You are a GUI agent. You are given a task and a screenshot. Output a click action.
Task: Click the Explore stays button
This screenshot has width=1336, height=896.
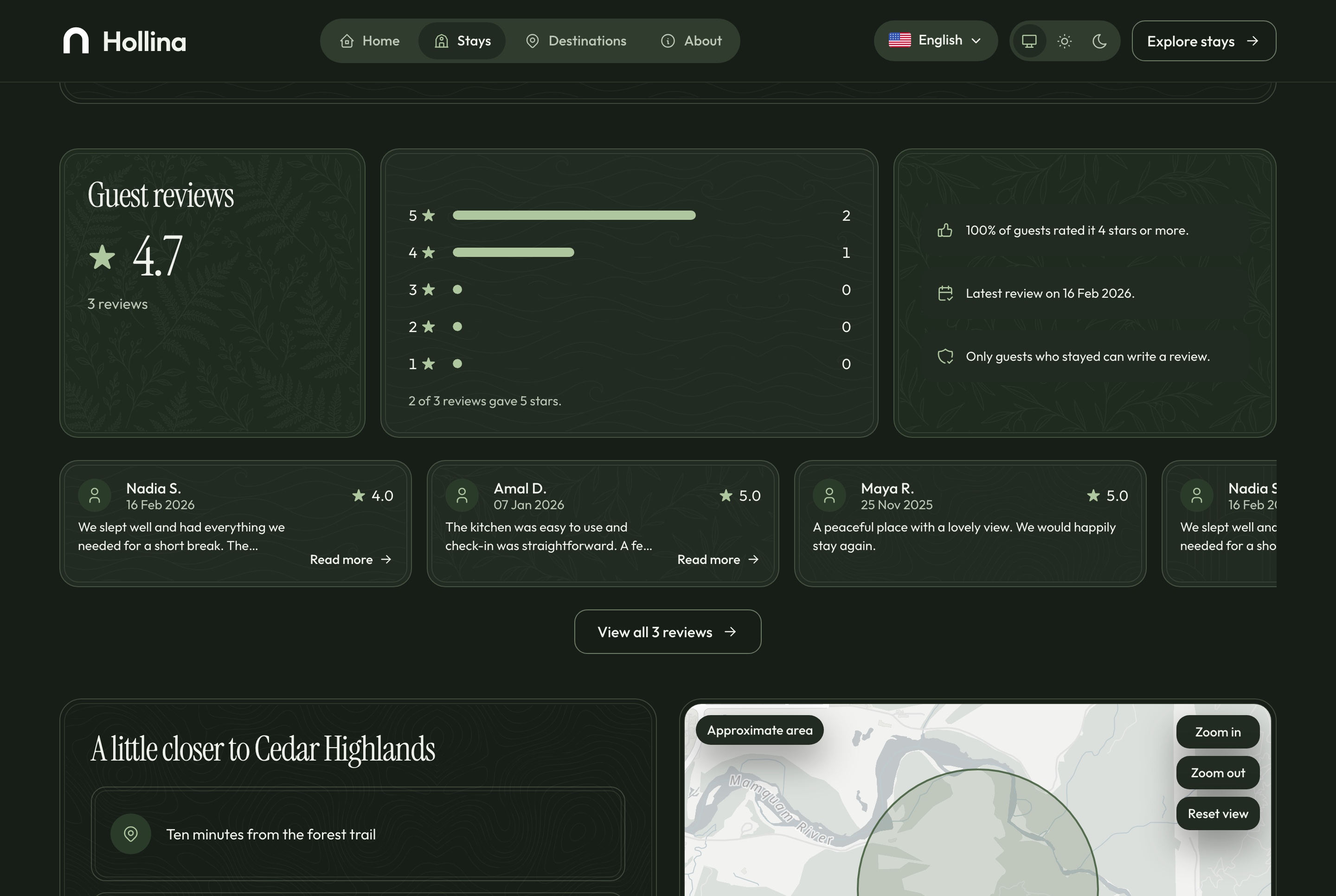(x=1203, y=41)
